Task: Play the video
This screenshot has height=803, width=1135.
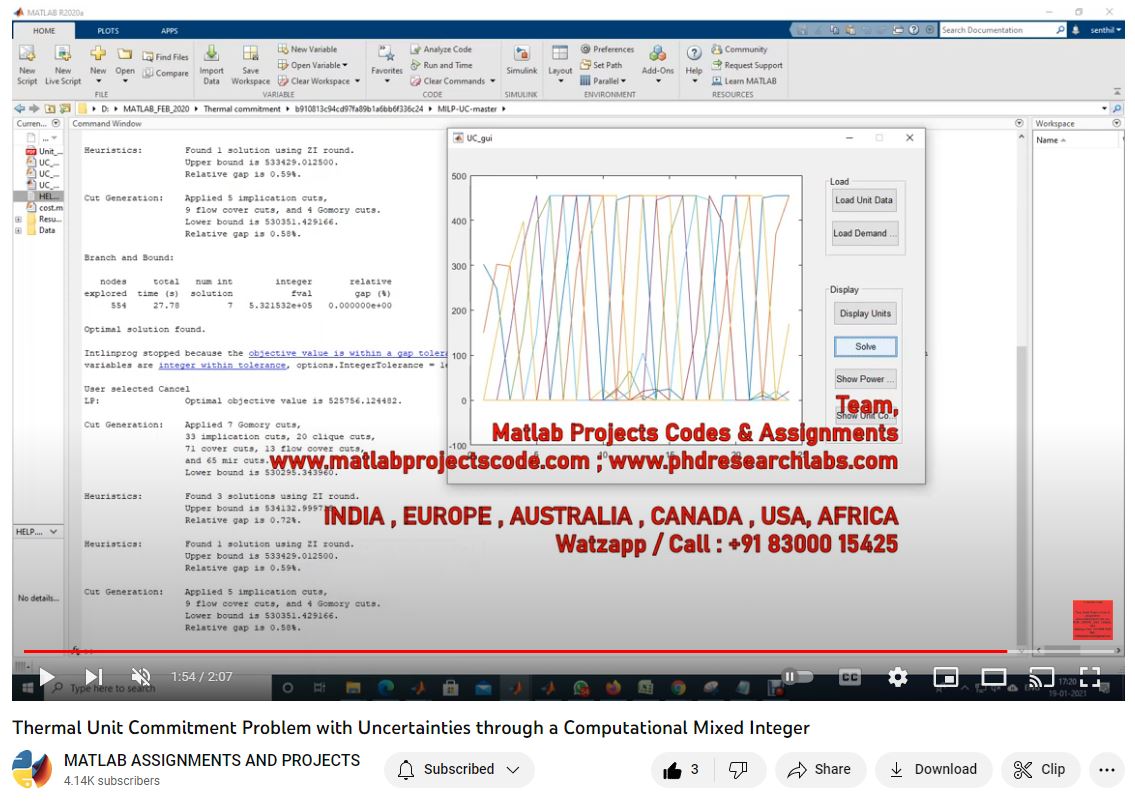Action: pos(46,677)
